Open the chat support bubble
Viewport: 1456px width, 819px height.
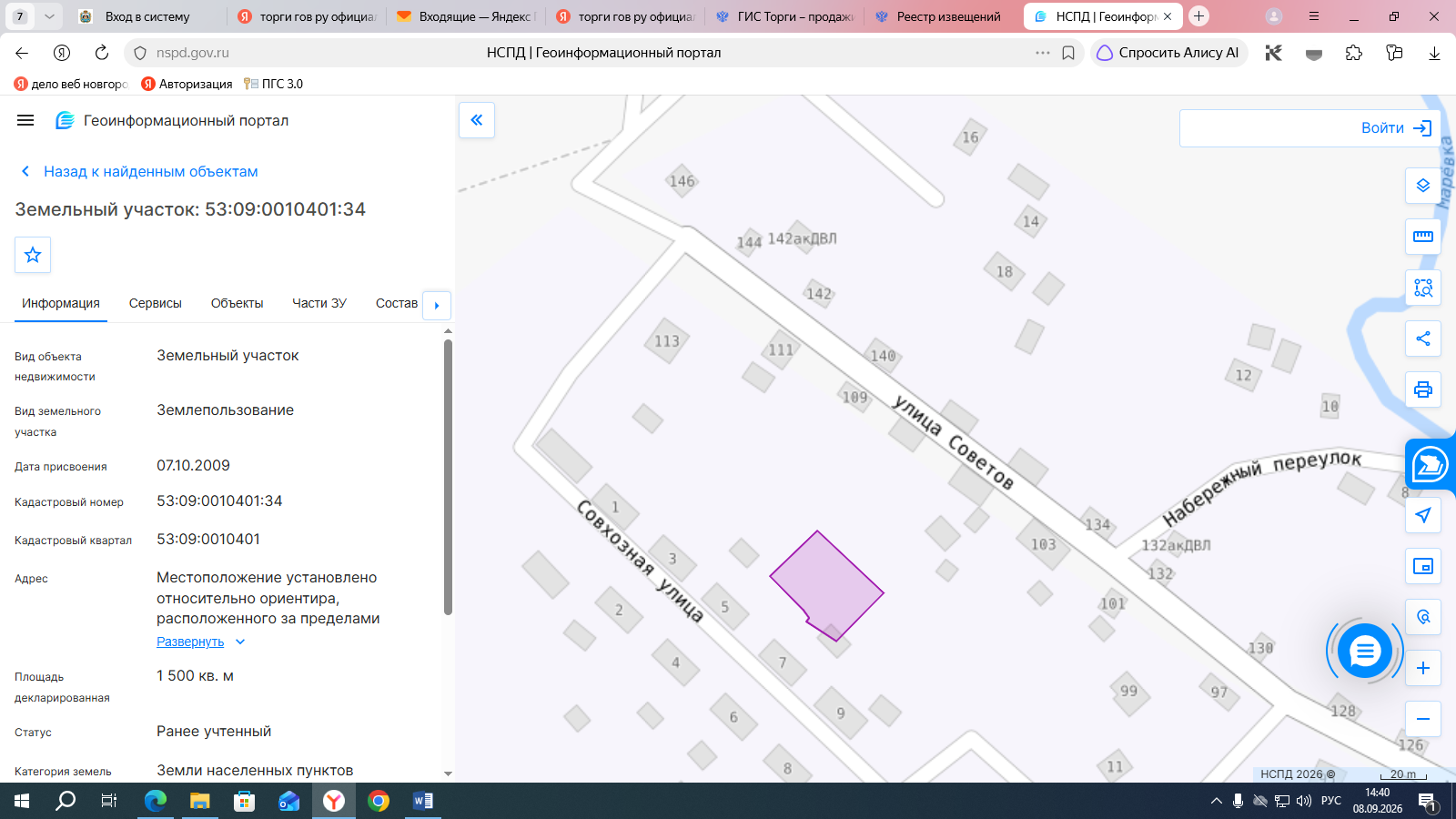point(1365,651)
